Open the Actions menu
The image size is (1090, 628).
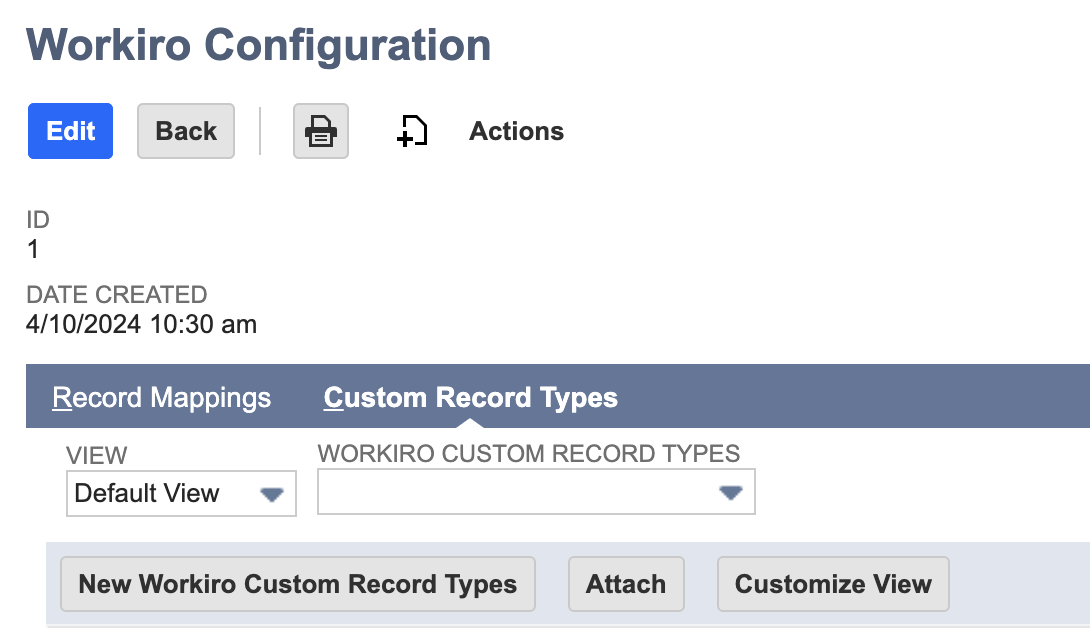coord(516,130)
